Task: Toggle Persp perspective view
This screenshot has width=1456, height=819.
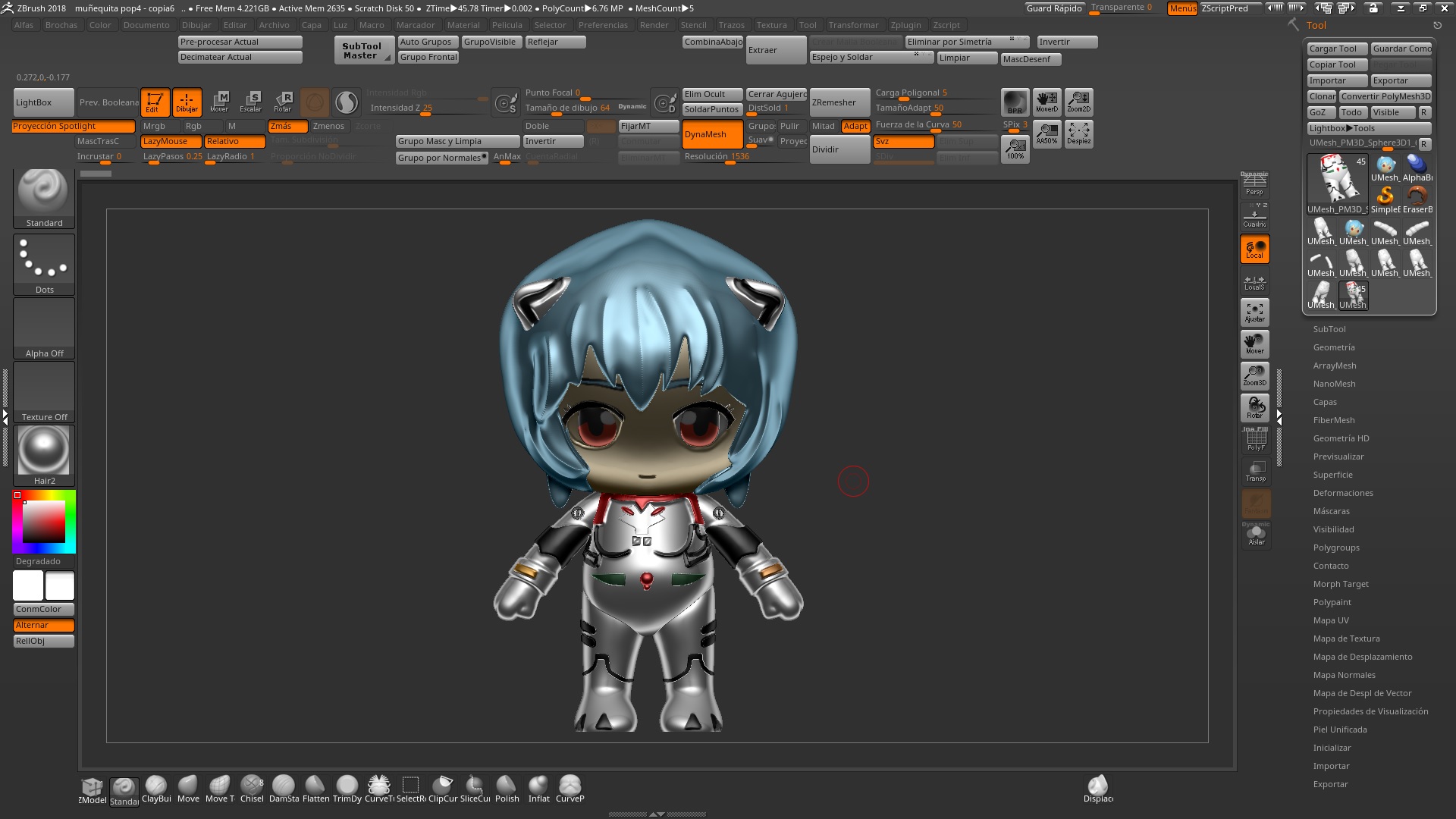Action: pyautogui.click(x=1254, y=184)
